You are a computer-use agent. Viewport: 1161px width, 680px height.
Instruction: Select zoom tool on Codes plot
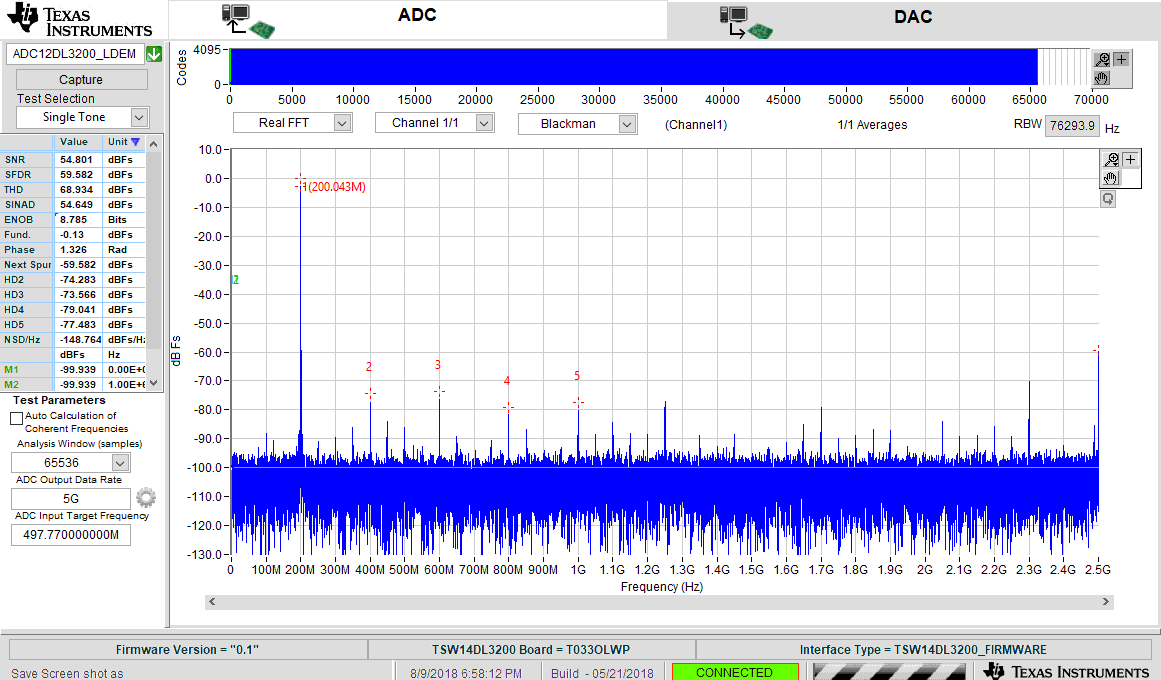pos(1102,59)
